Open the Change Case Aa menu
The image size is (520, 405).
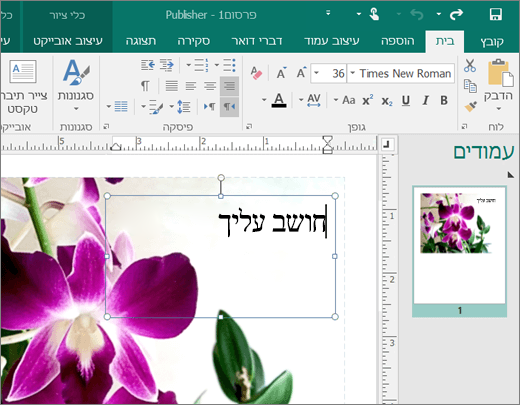(x=345, y=100)
